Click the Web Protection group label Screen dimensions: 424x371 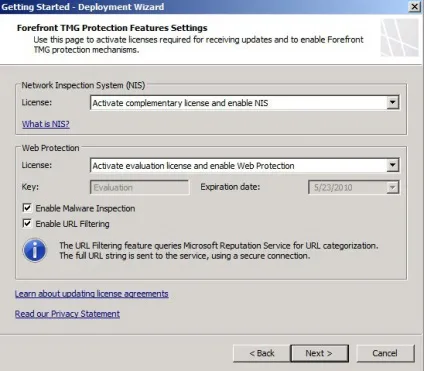51,148
